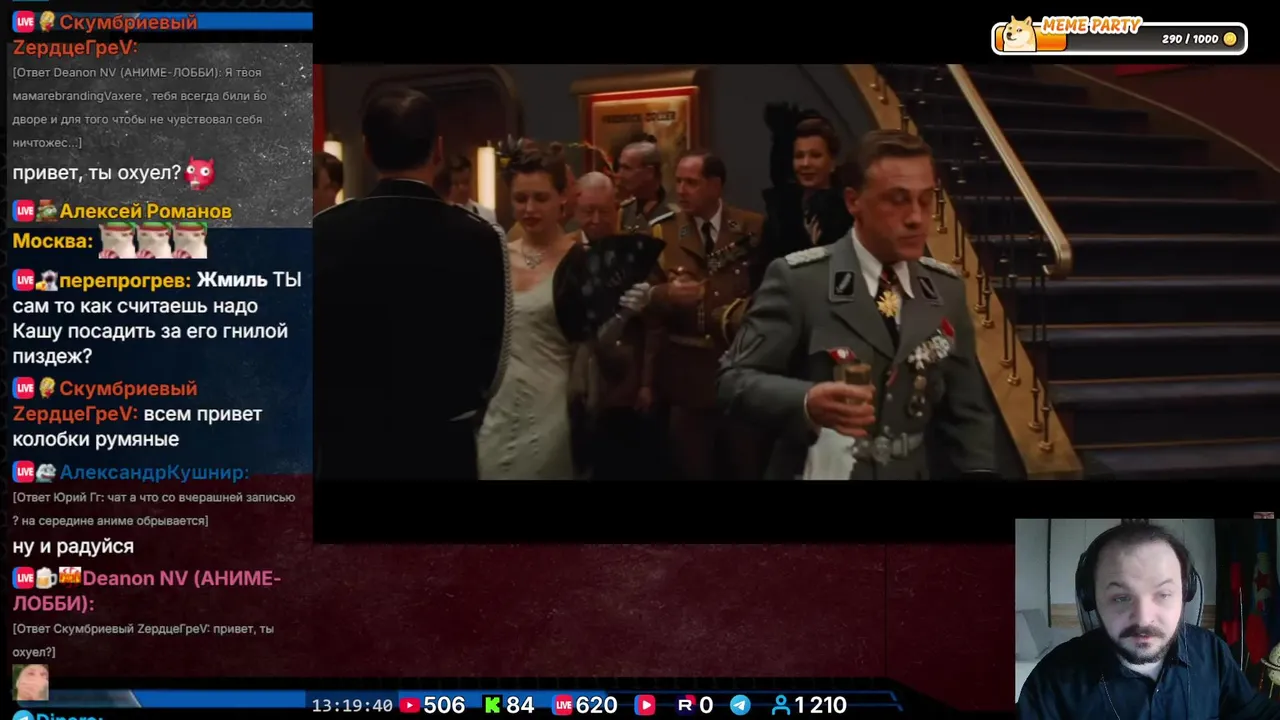Viewport: 1280px width, 720px height.
Task: Click the 'Москва:' text in chat
Action: tap(52, 241)
